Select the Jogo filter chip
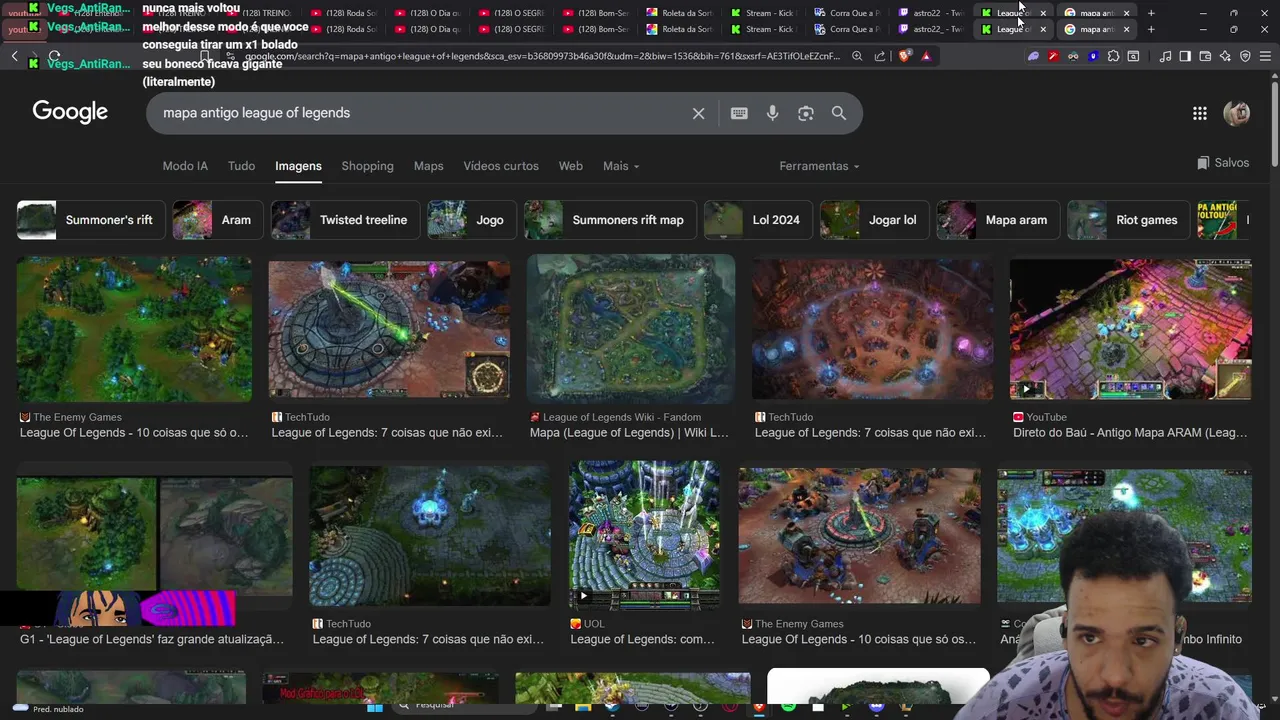The image size is (1280, 720). [471, 220]
